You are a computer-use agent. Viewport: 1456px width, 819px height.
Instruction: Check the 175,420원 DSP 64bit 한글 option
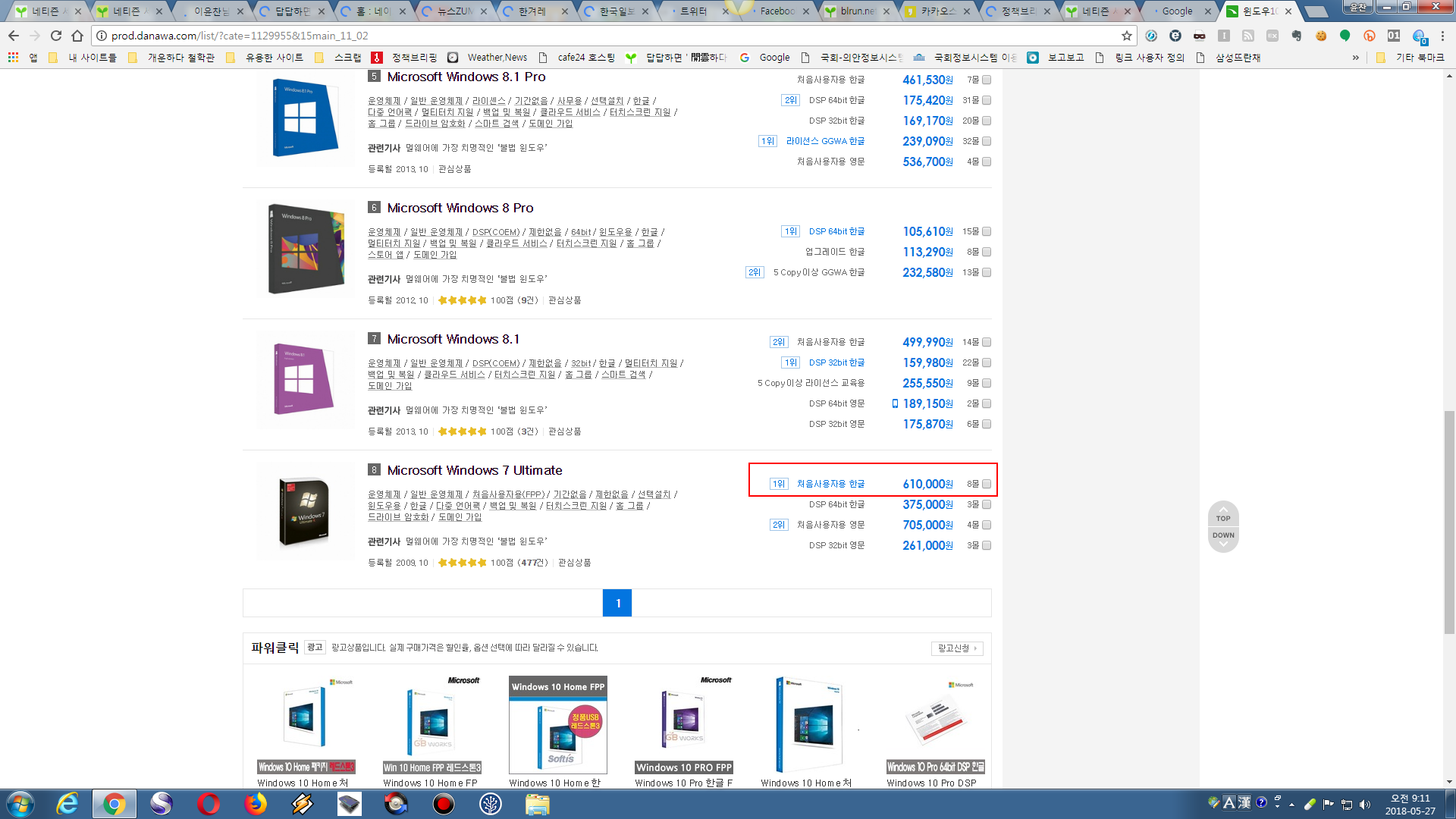[x=987, y=100]
